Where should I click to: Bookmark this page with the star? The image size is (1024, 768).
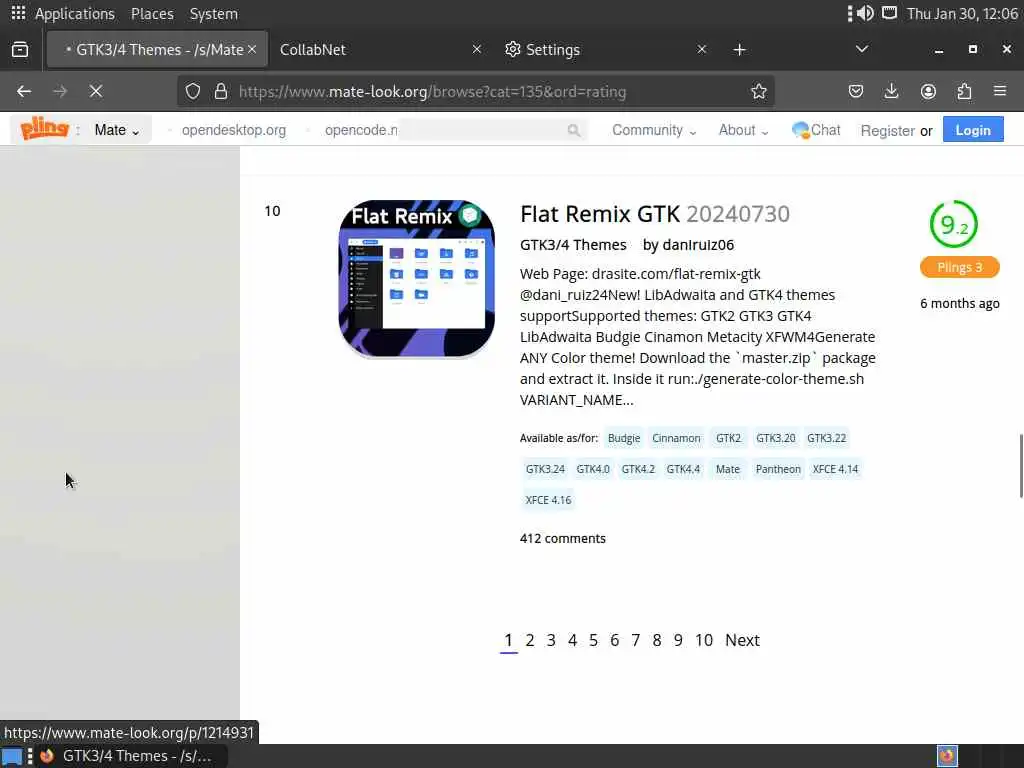(758, 91)
